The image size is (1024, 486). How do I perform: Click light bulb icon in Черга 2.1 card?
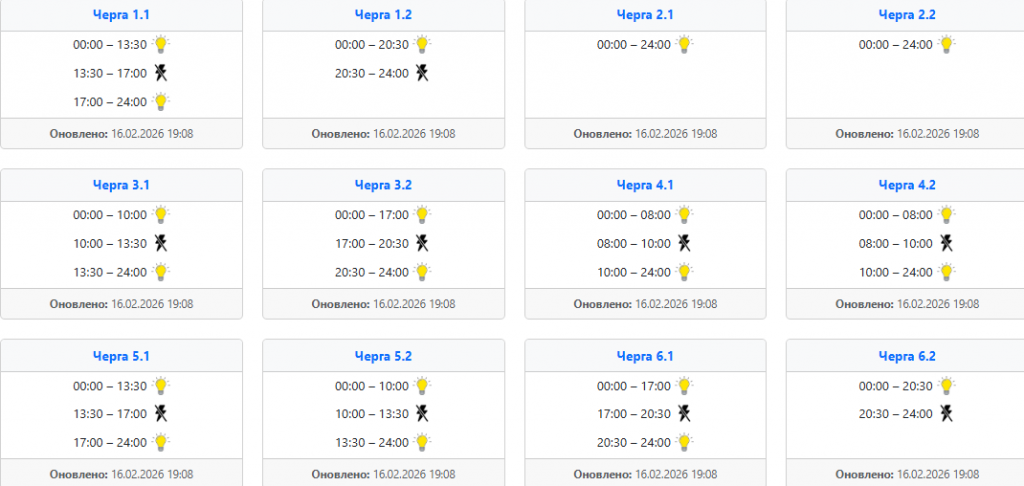(x=684, y=44)
